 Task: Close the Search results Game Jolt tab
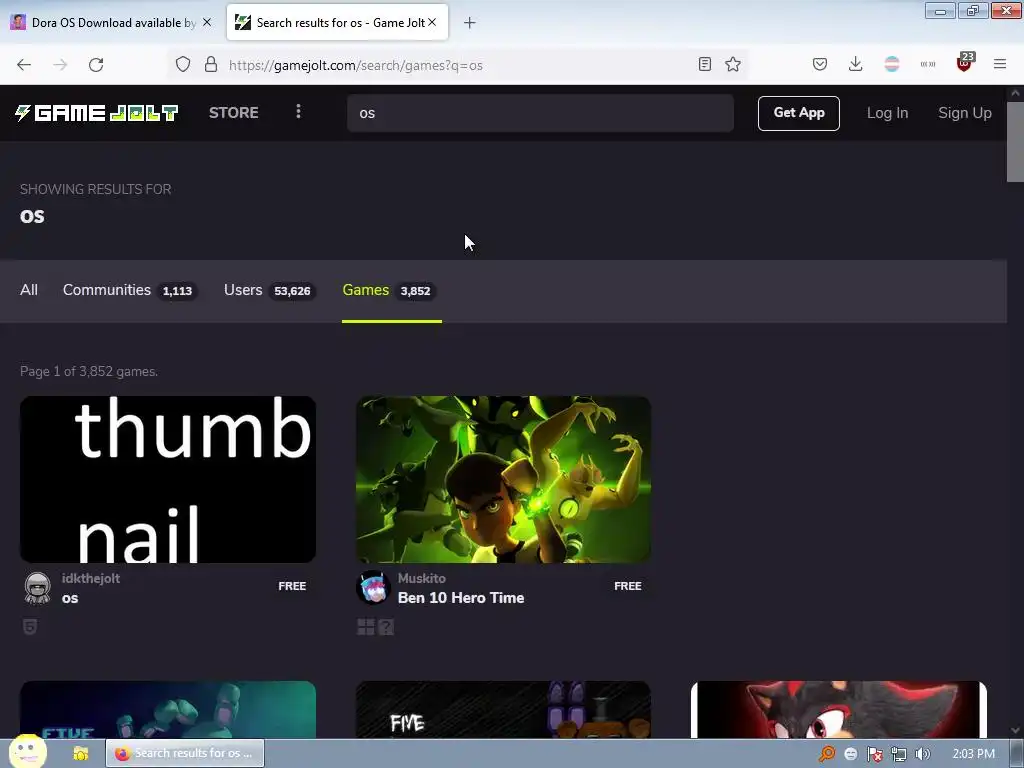click(x=432, y=22)
